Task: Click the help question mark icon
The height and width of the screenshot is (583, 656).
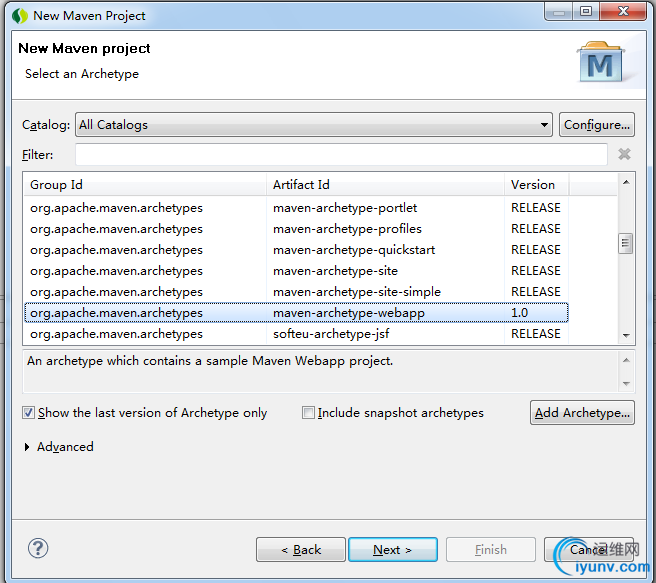Action: 38,548
